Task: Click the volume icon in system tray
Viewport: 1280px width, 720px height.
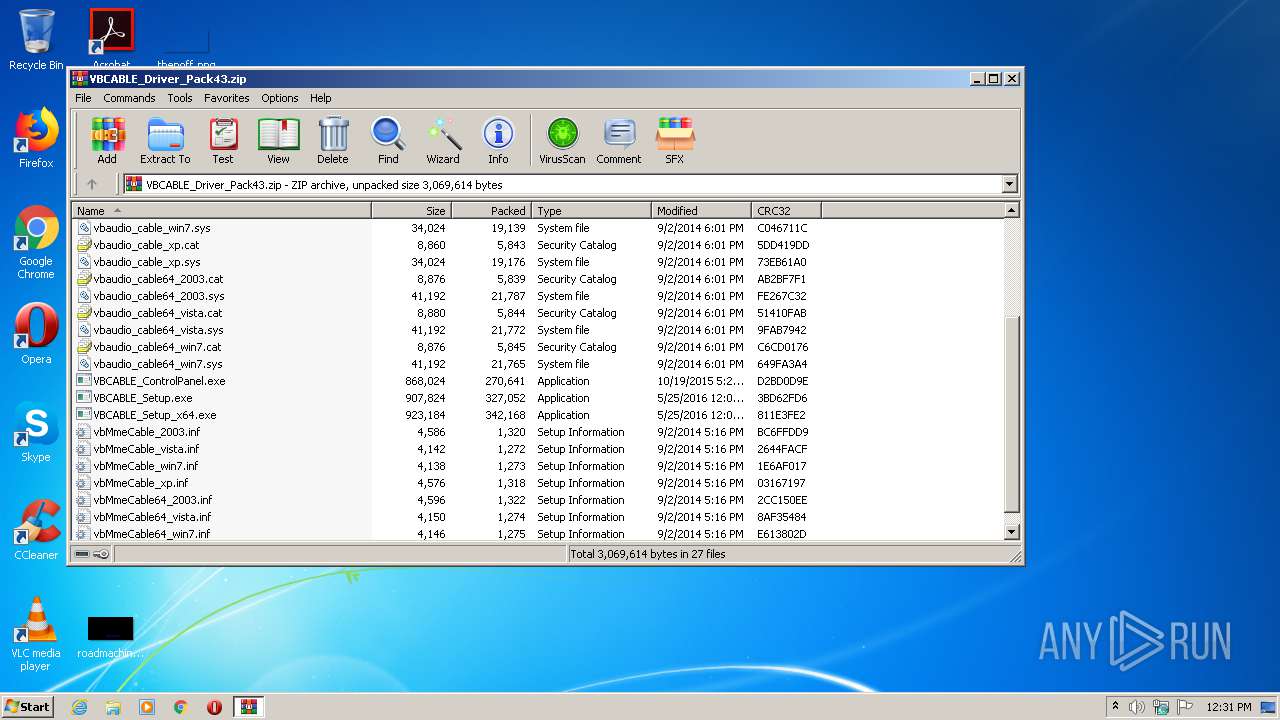Action: (x=1137, y=707)
